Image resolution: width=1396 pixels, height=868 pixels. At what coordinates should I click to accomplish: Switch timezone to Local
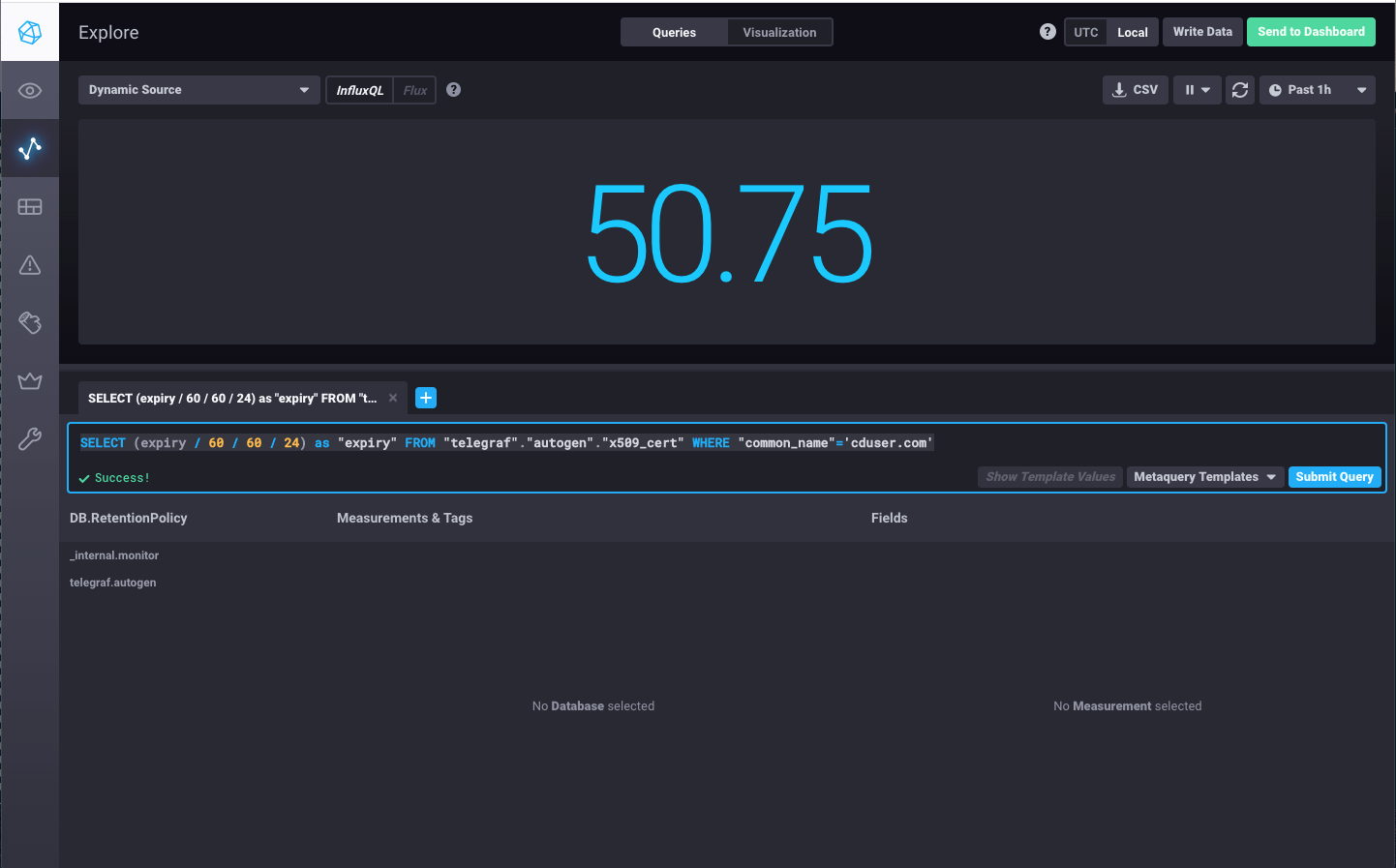tap(1132, 33)
